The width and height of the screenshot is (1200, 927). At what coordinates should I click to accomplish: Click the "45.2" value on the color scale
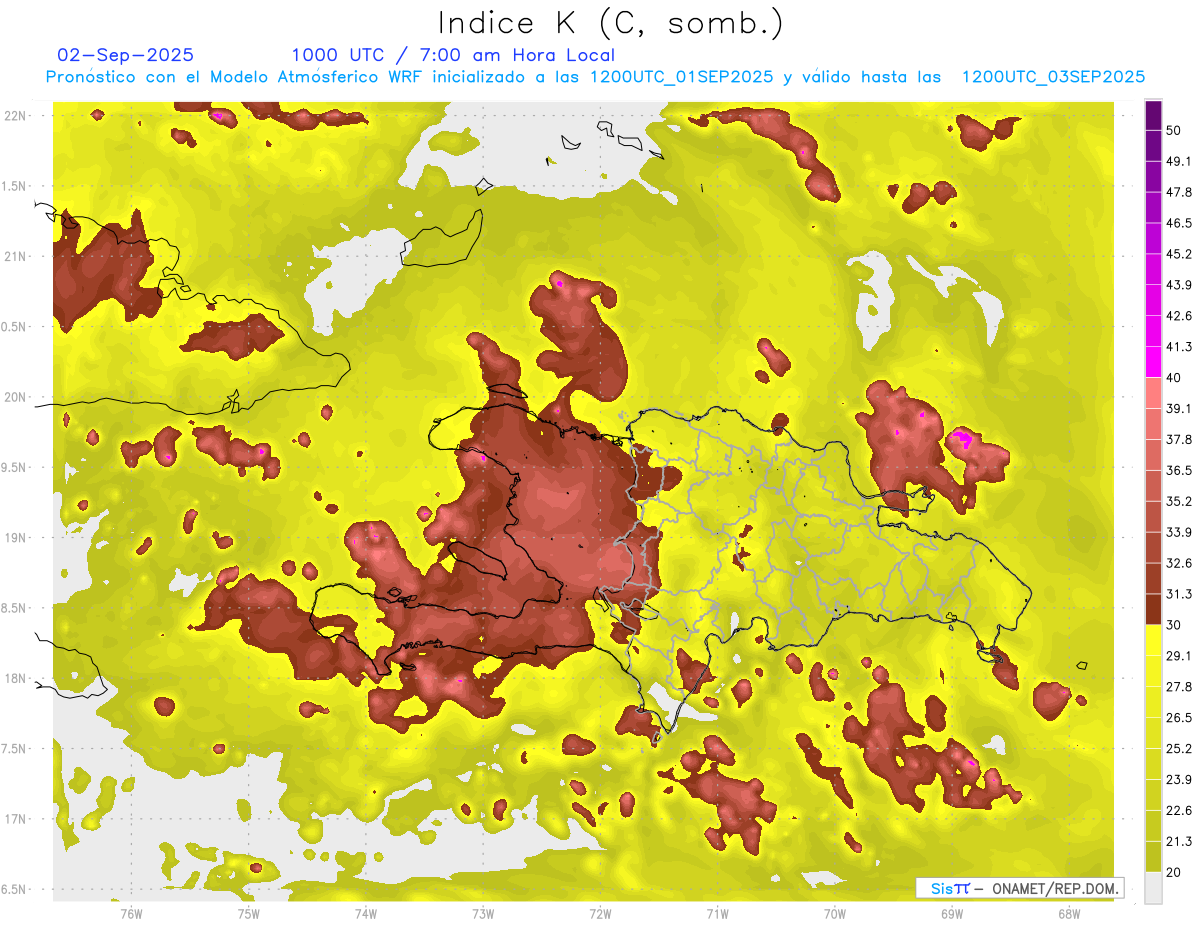(1180, 254)
